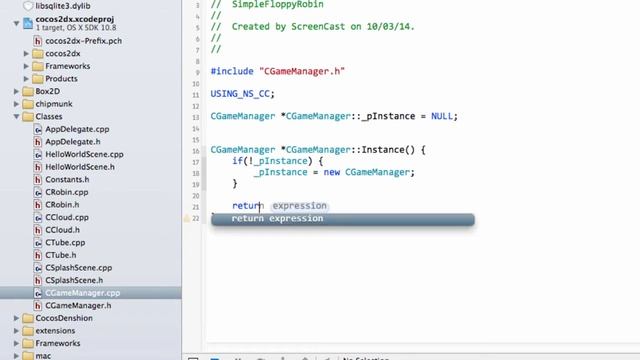
Task: Click the CTube.h header icon
Action: click(38, 255)
